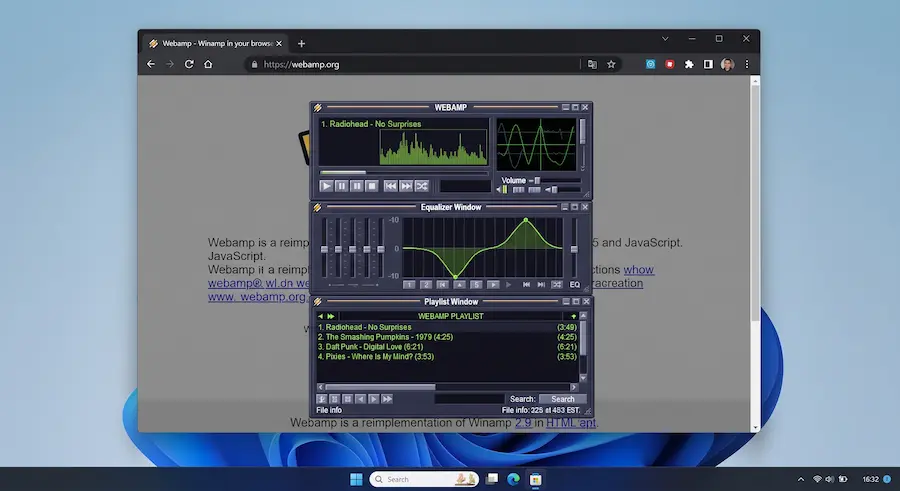Open the www. webamp.org link
Image resolution: width=900 pixels, height=491 pixels.
coord(258,297)
